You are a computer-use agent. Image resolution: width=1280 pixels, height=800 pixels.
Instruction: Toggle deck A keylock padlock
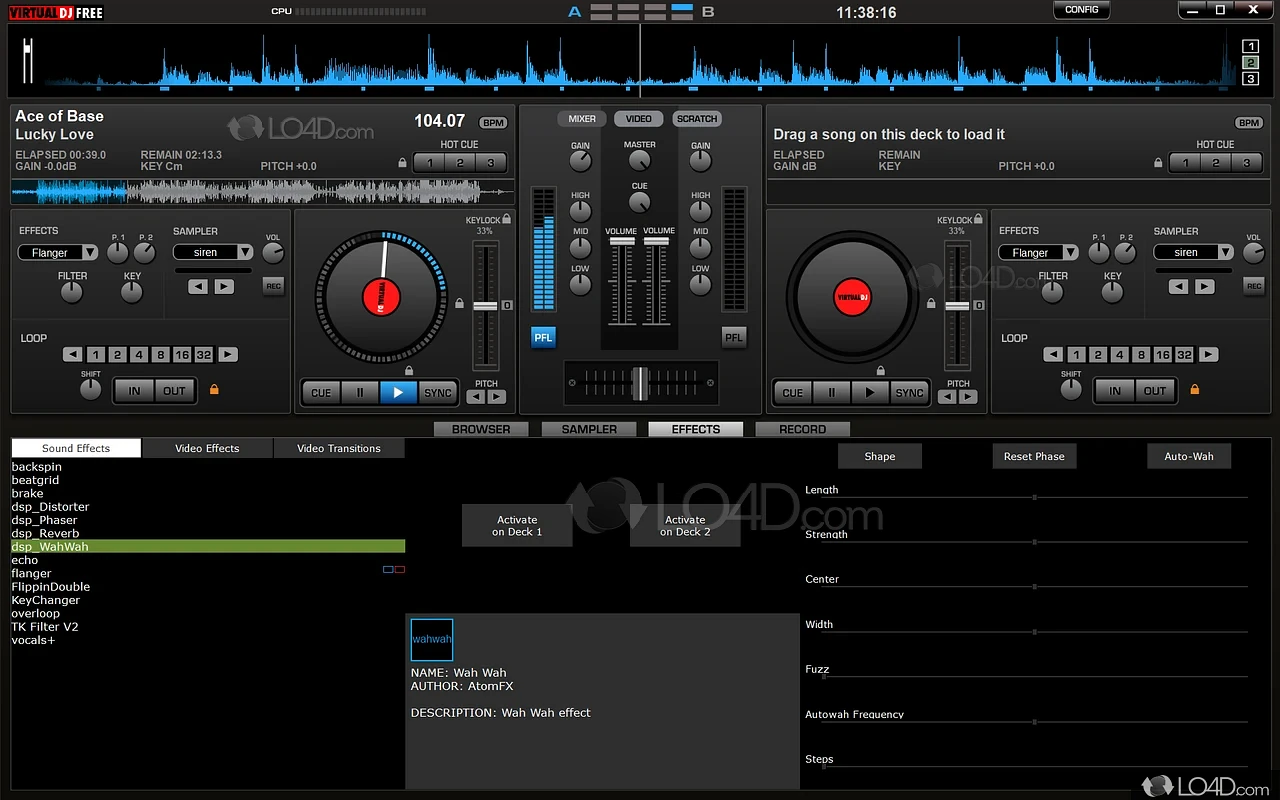pos(506,219)
